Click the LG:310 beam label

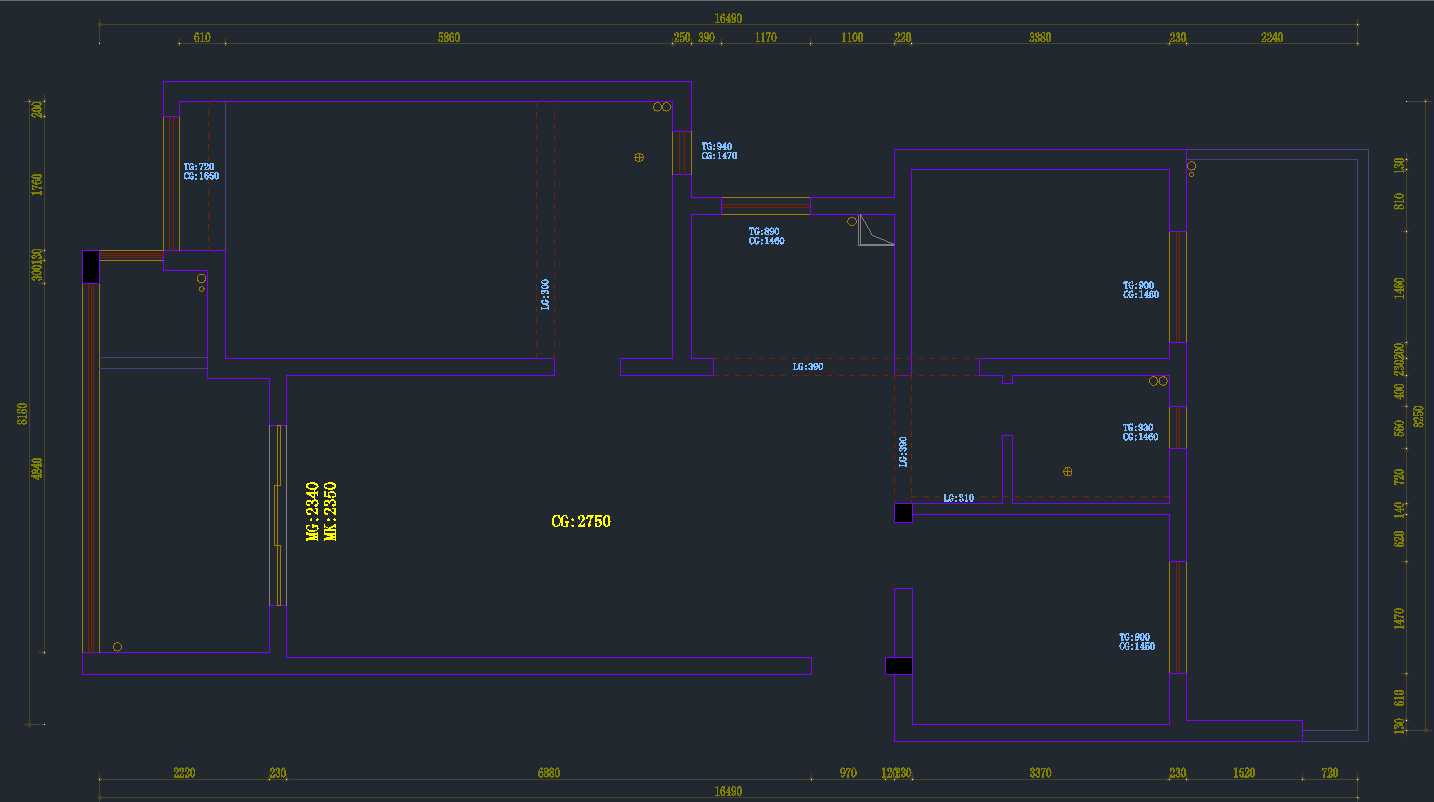[958, 498]
